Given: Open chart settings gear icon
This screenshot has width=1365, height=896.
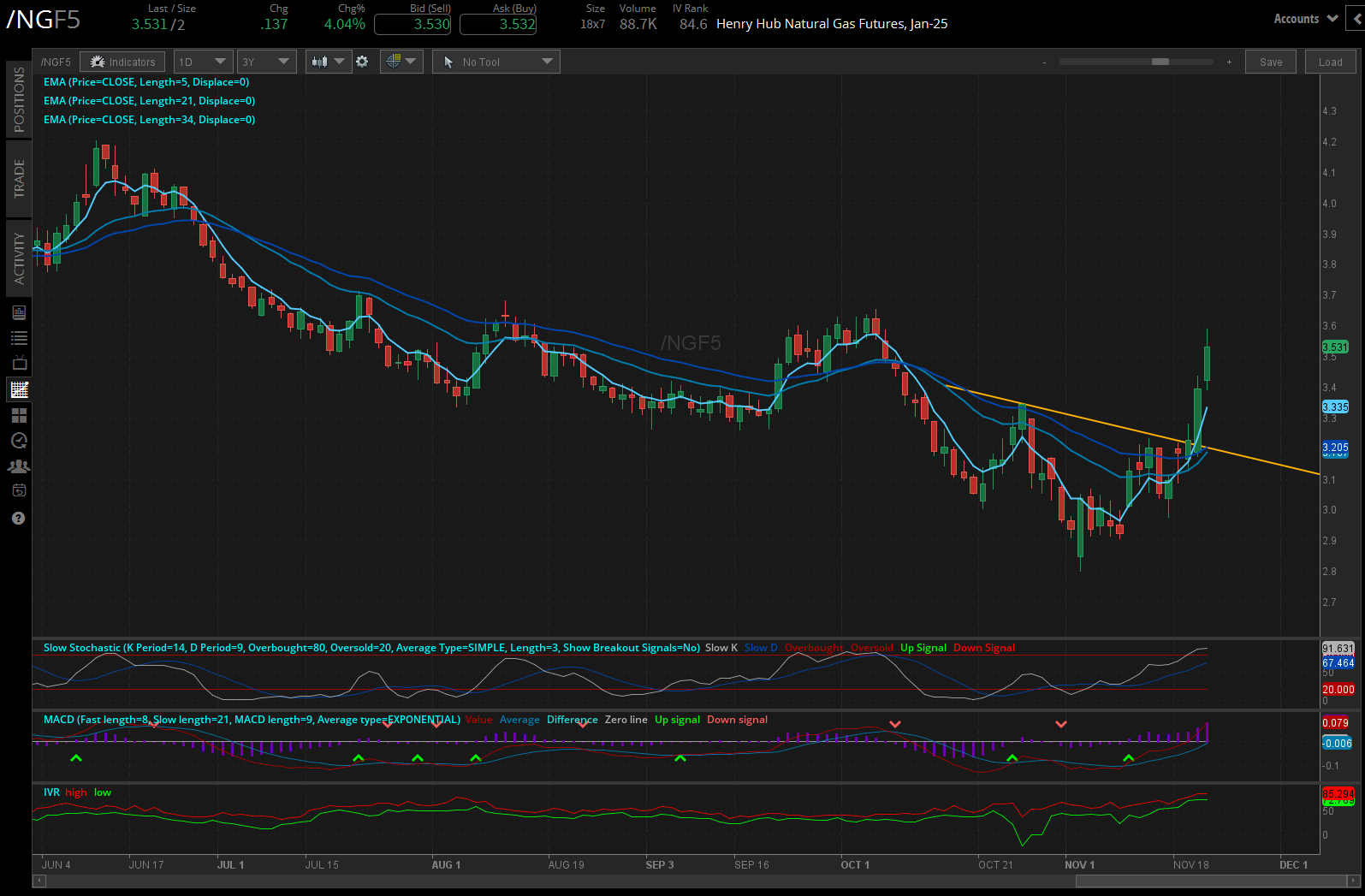Looking at the screenshot, I should 362,62.
